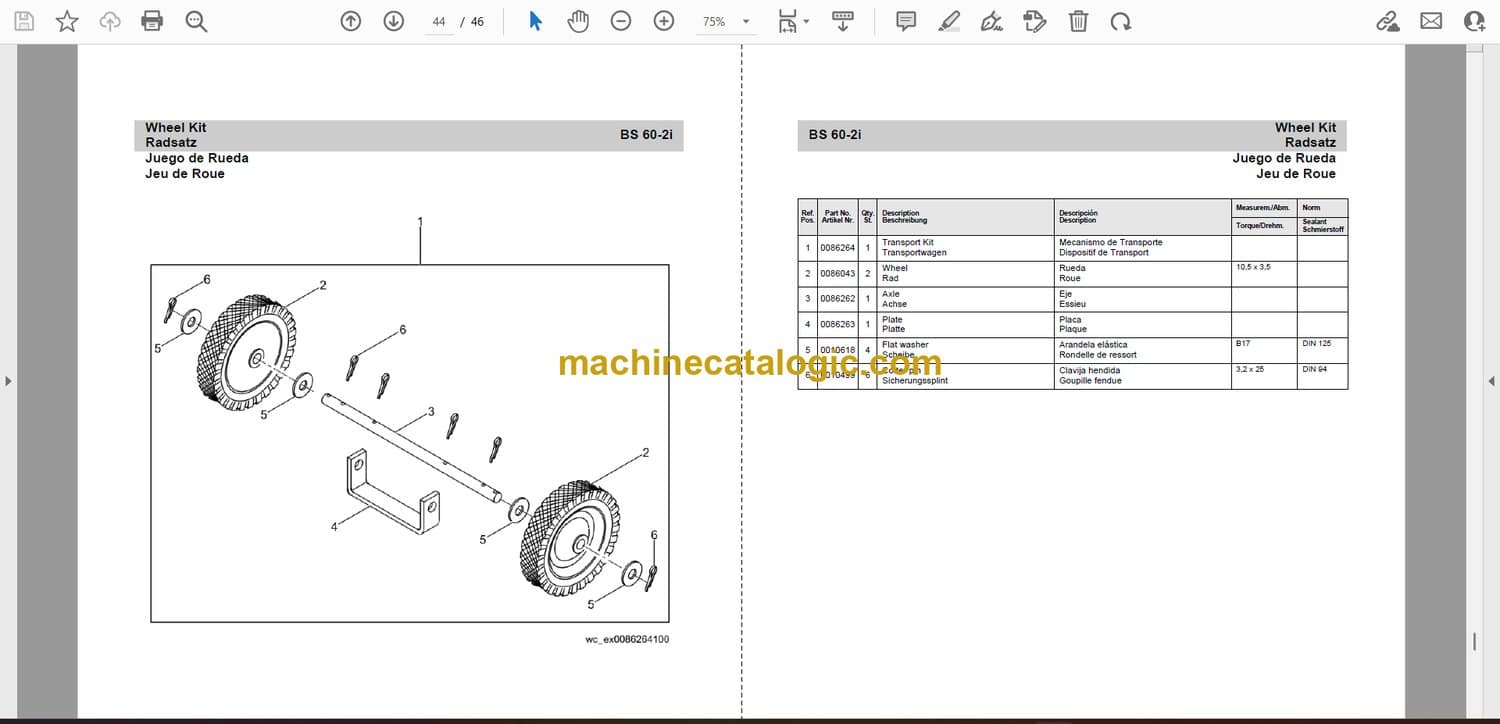Open the find text magnifier tool

pos(196,21)
